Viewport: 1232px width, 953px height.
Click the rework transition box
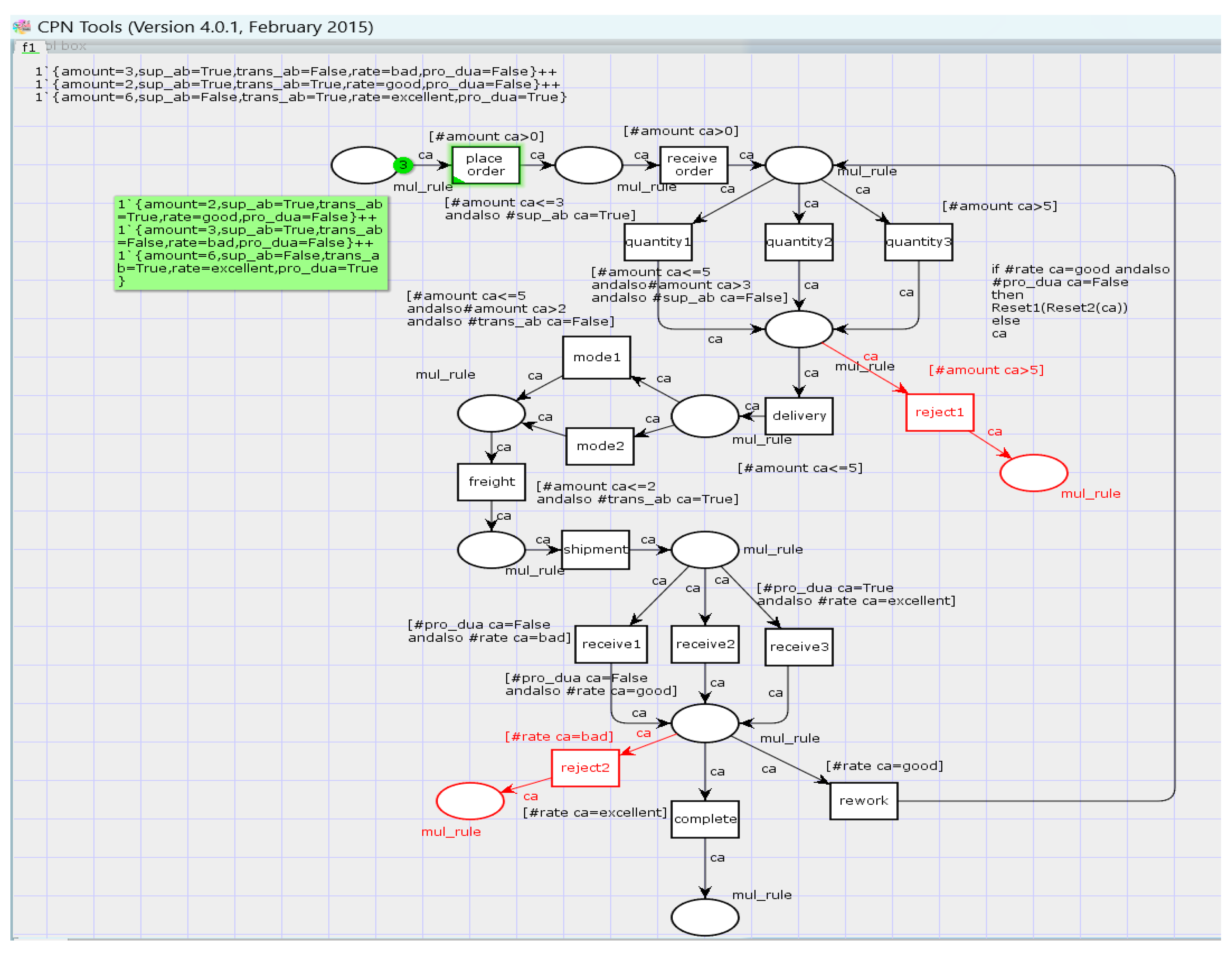(x=863, y=801)
